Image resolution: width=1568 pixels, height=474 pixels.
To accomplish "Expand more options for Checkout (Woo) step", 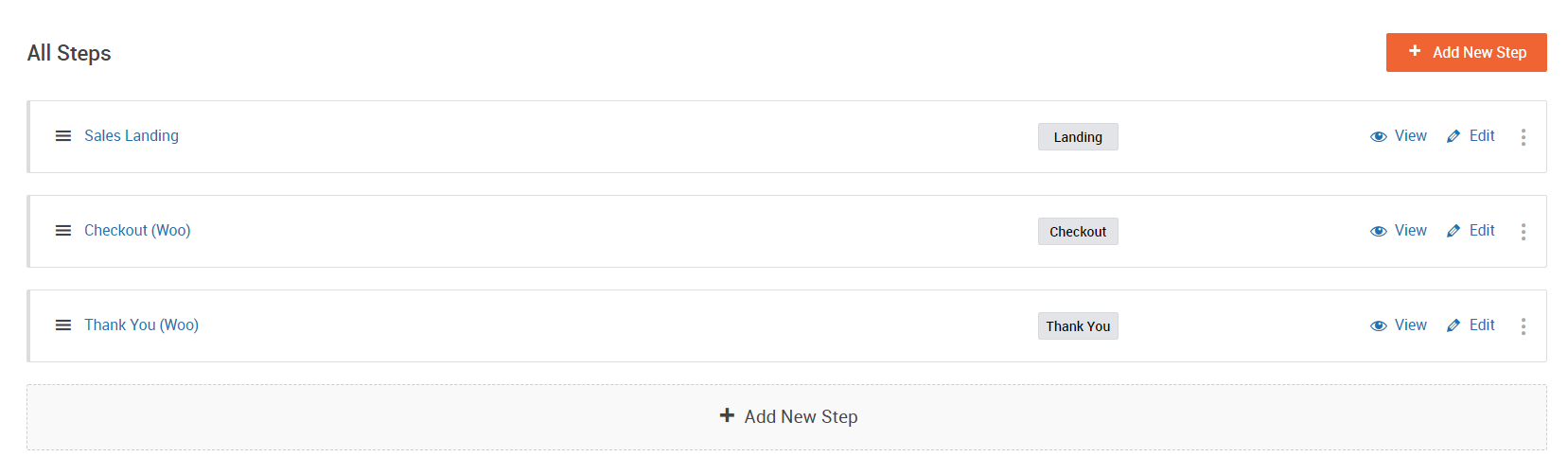I will click(1524, 232).
